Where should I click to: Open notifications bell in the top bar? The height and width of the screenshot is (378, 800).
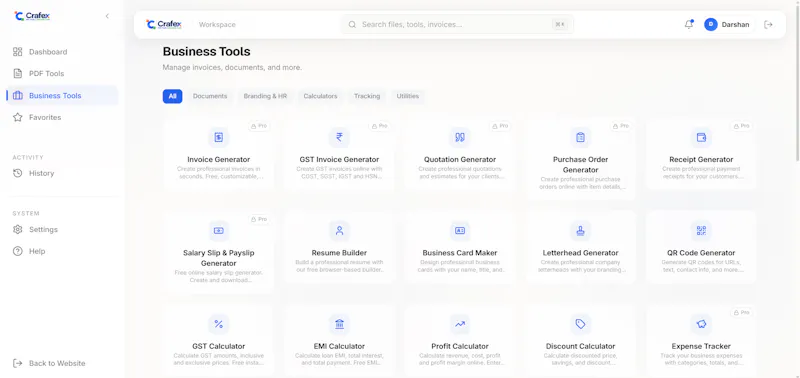[689, 24]
